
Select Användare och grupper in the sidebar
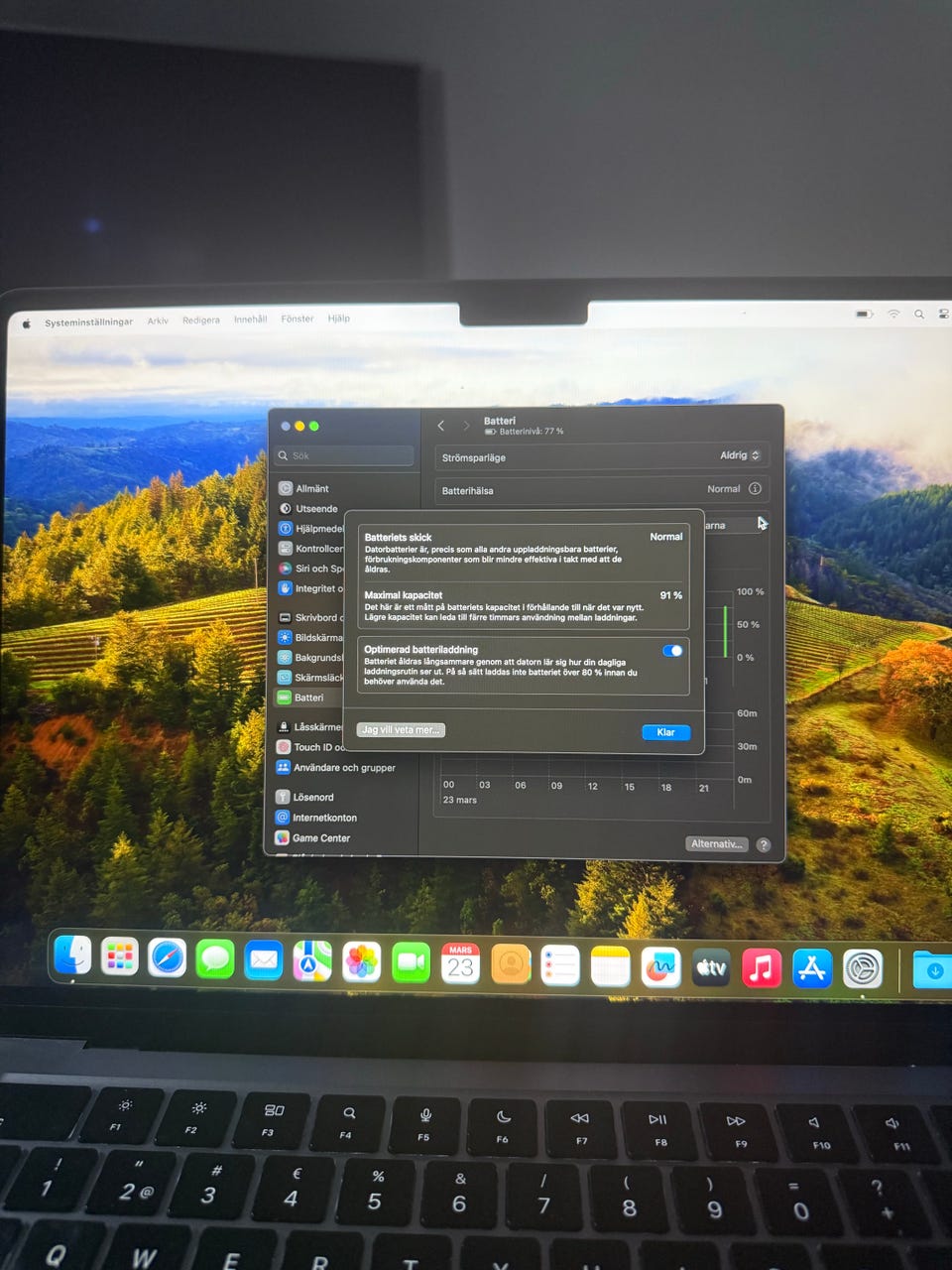click(x=335, y=767)
